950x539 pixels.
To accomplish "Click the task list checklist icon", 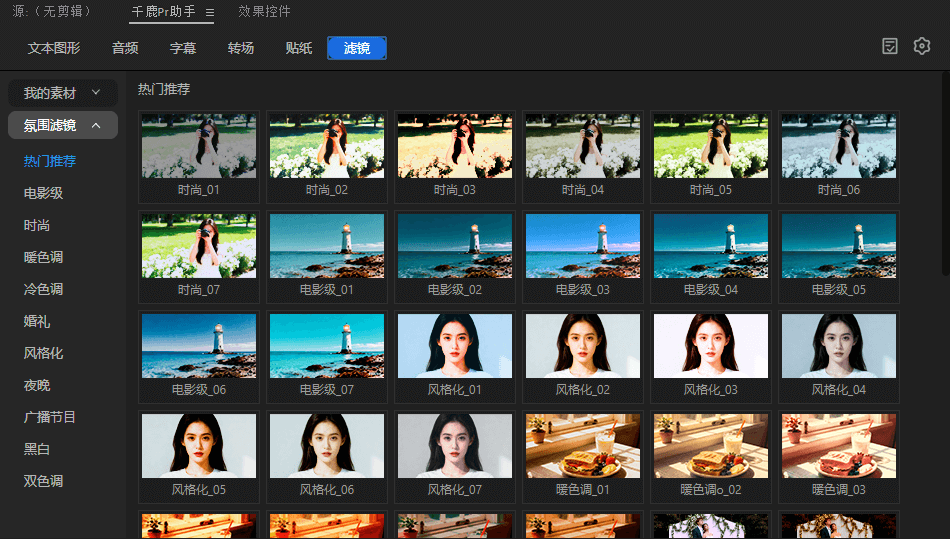I will (890, 47).
